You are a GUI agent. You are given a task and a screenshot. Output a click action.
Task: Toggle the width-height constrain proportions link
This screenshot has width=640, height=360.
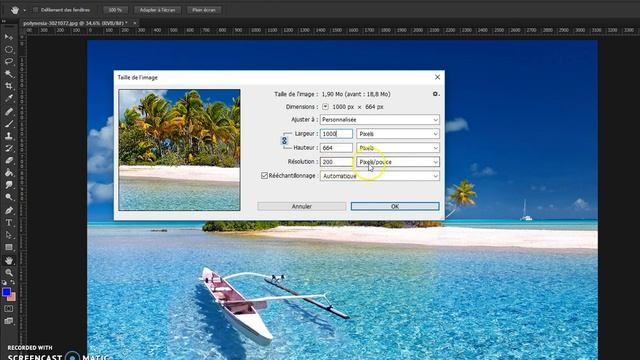(x=284, y=141)
